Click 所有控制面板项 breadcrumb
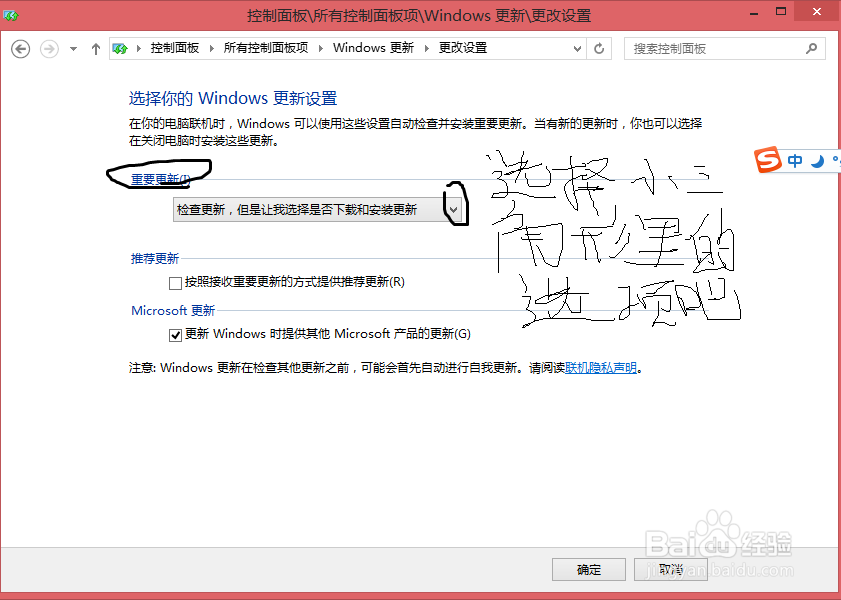Screen dimensions: 841x600 [266, 48]
